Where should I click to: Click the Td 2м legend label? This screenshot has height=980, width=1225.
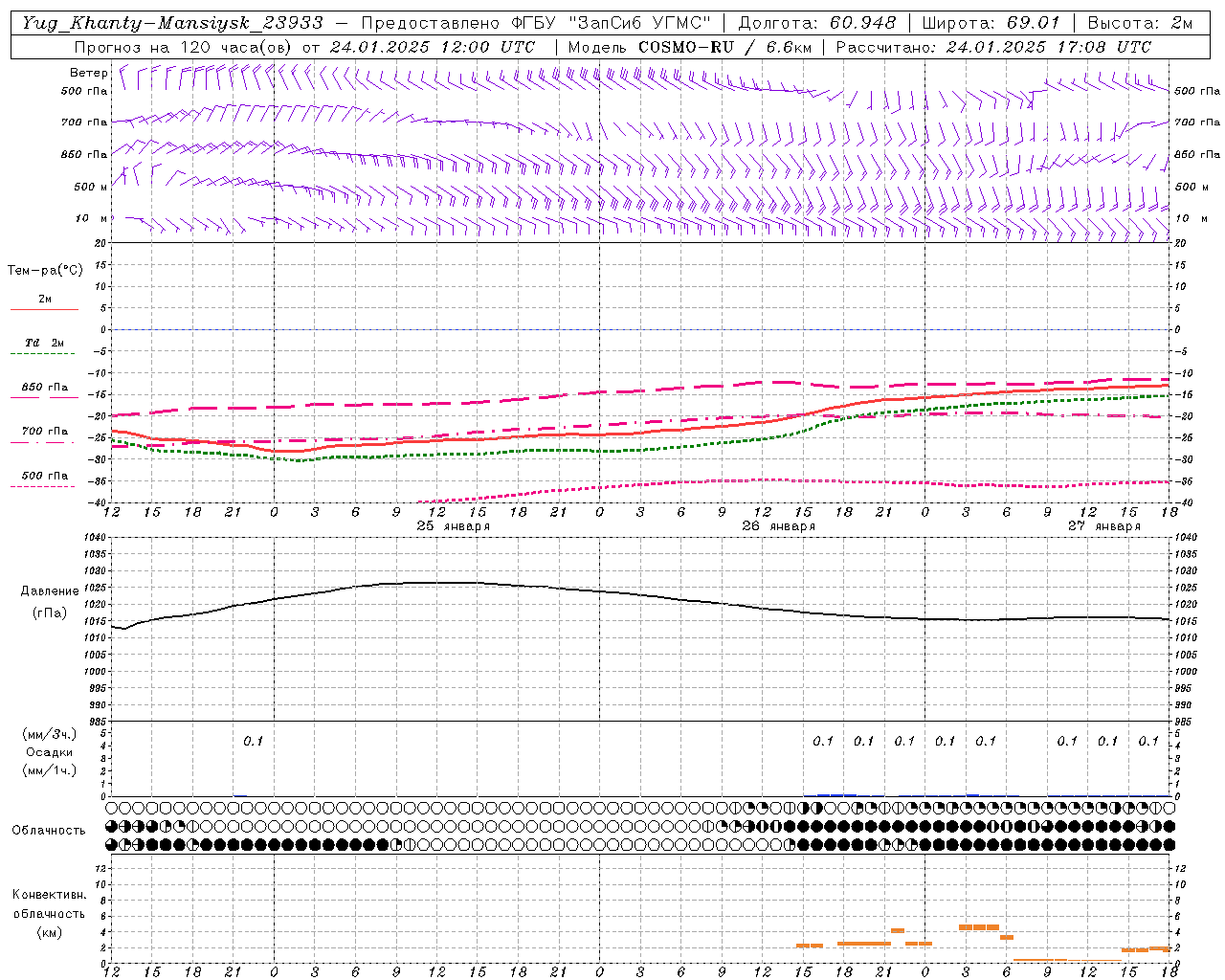pos(45,343)
